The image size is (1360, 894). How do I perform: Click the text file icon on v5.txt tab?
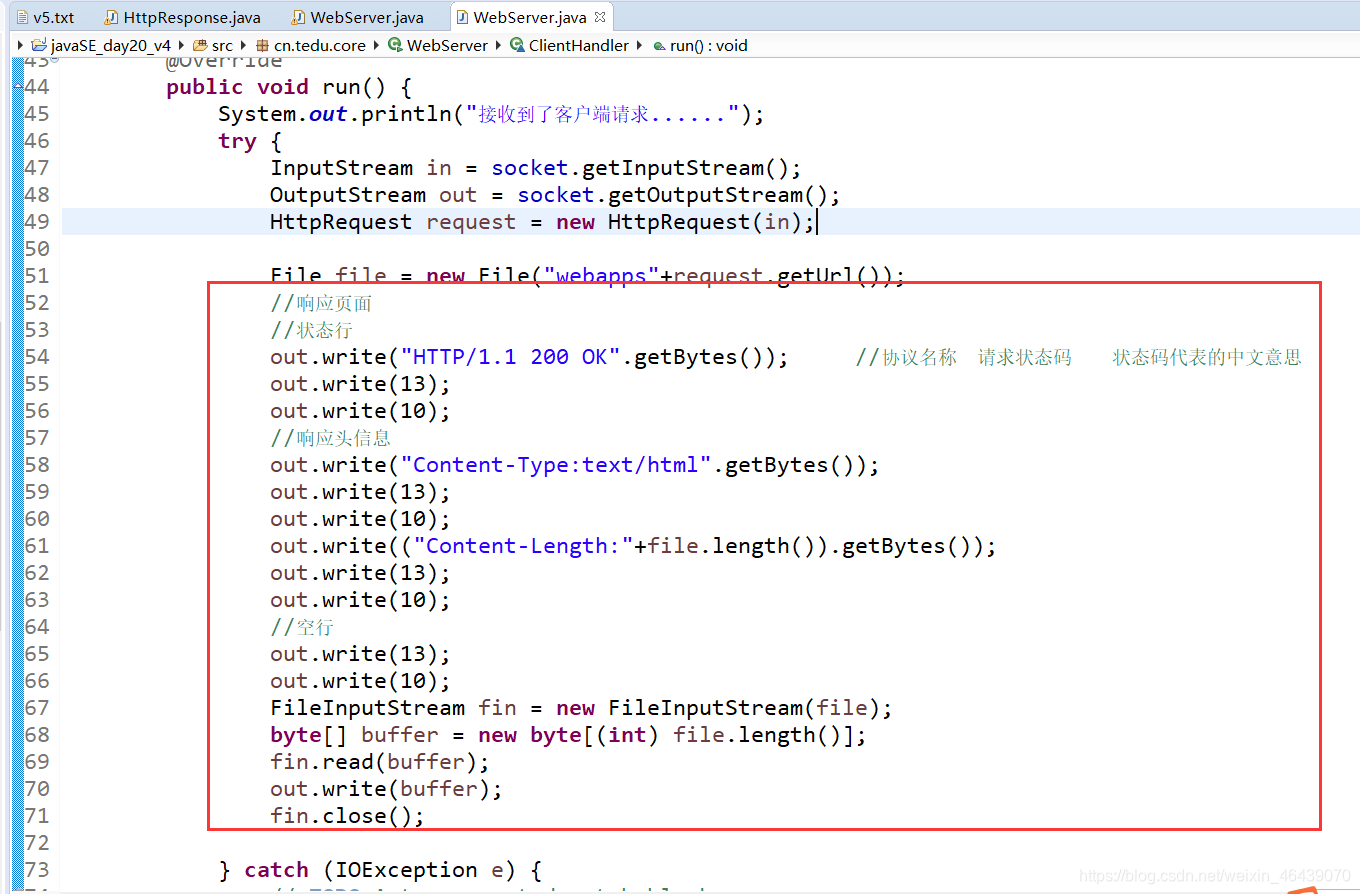point(22,17)
